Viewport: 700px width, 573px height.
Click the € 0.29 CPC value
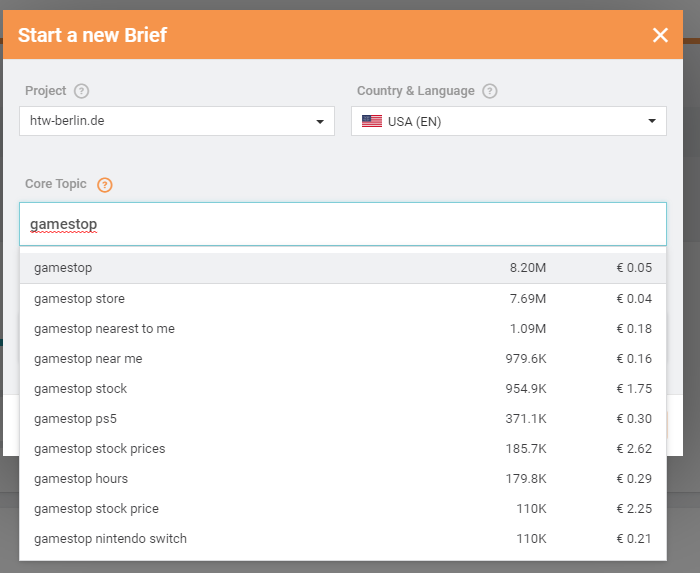click(634, 478)
